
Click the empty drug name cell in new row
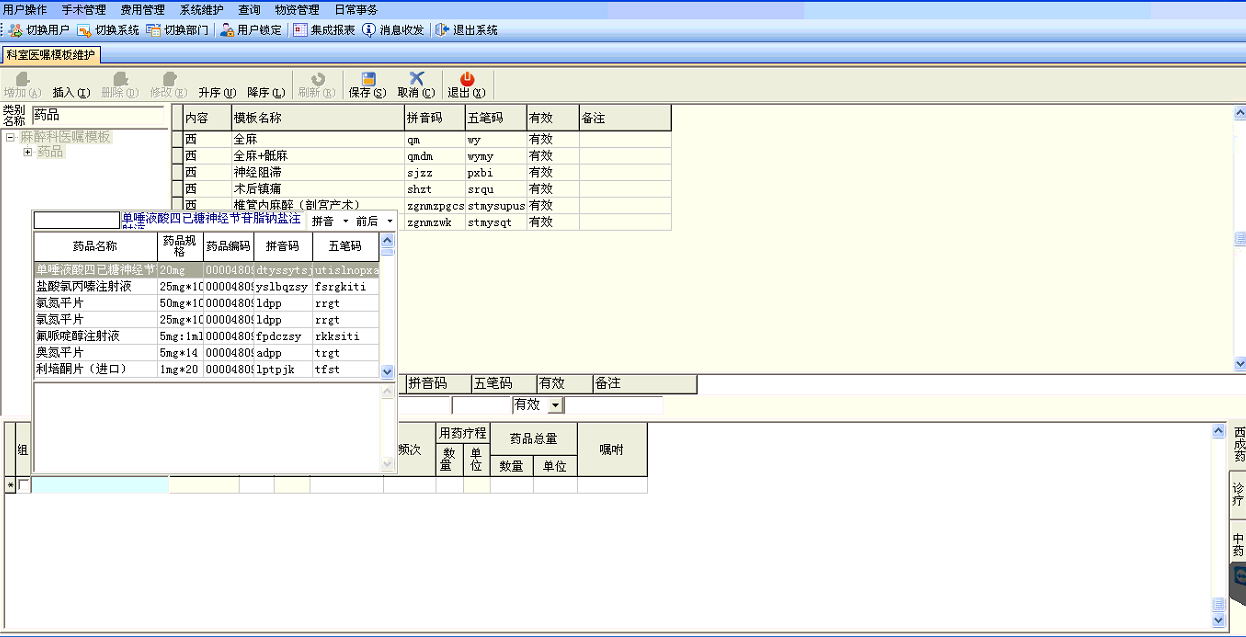point(100,485)
